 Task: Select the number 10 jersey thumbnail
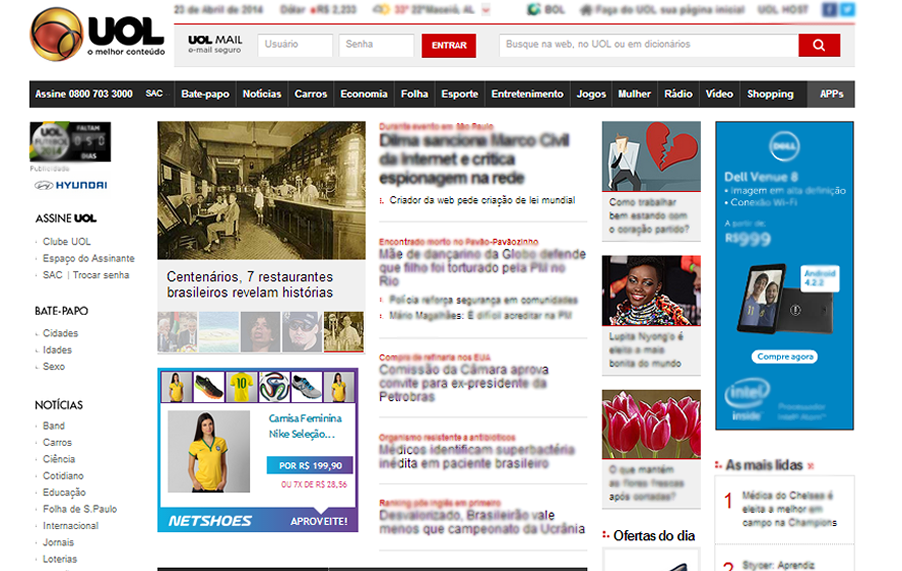pos(241,386)
